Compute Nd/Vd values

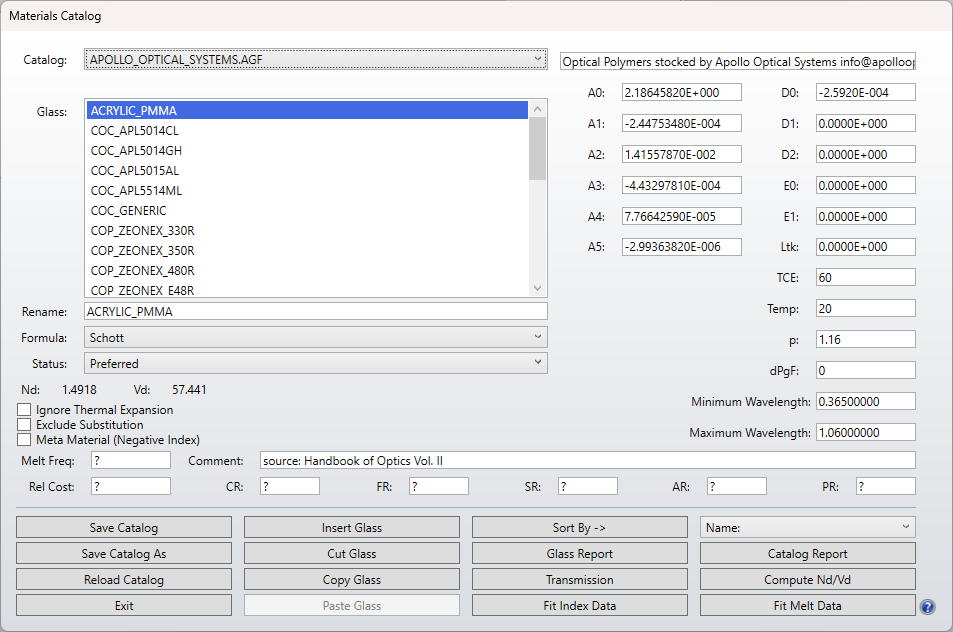tap(807, 578)
